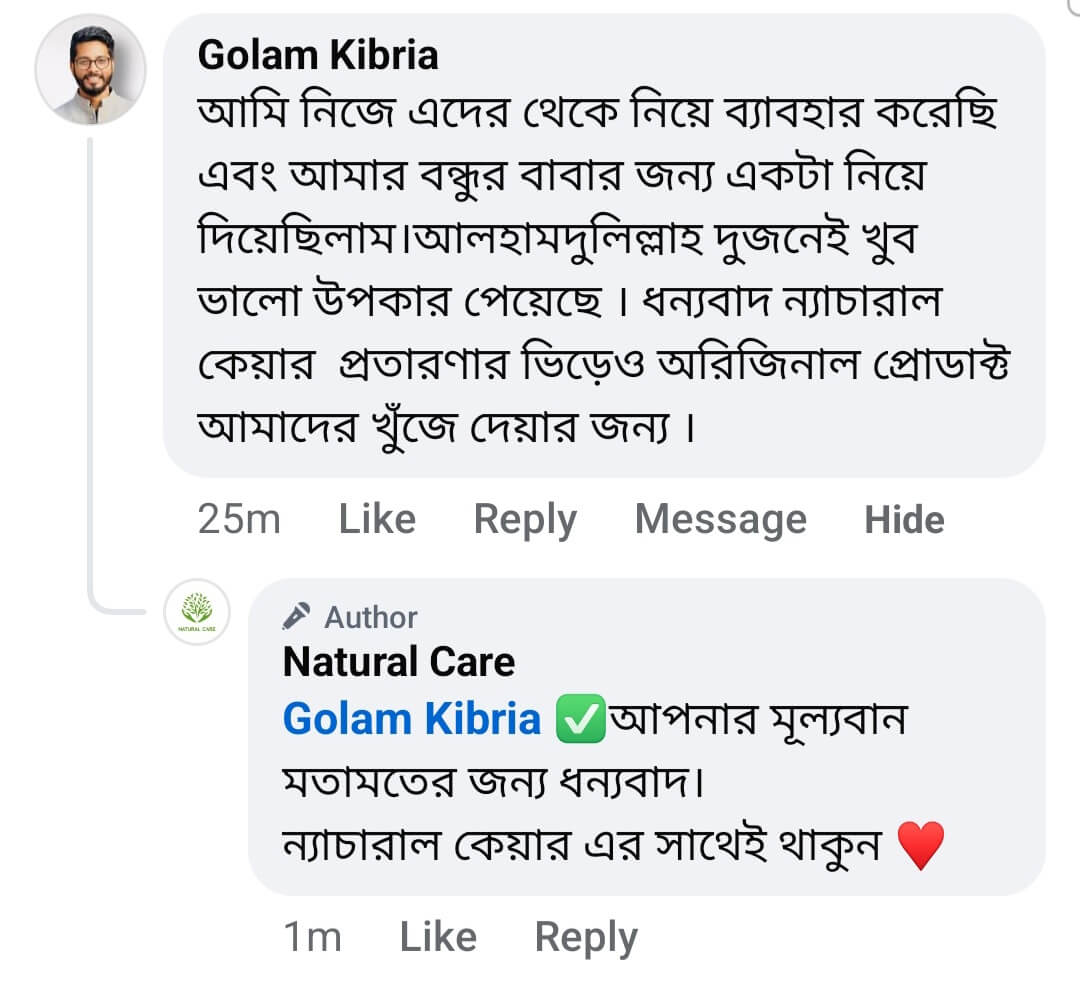
Task: Like Golam Kibria's comment
Action: pyautogui.click(x=377, y=519)
